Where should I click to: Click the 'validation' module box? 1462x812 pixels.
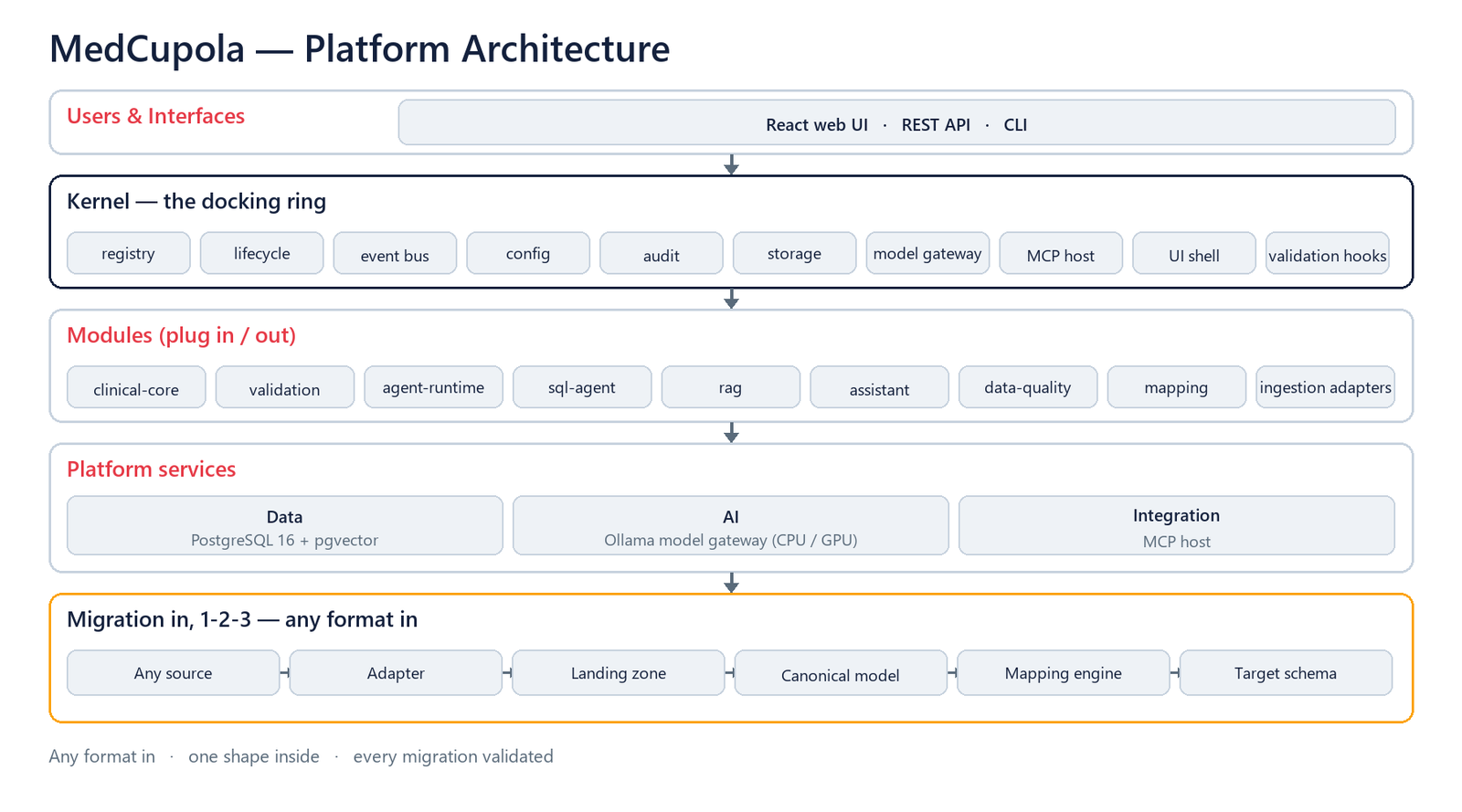[x=285, y=387]
